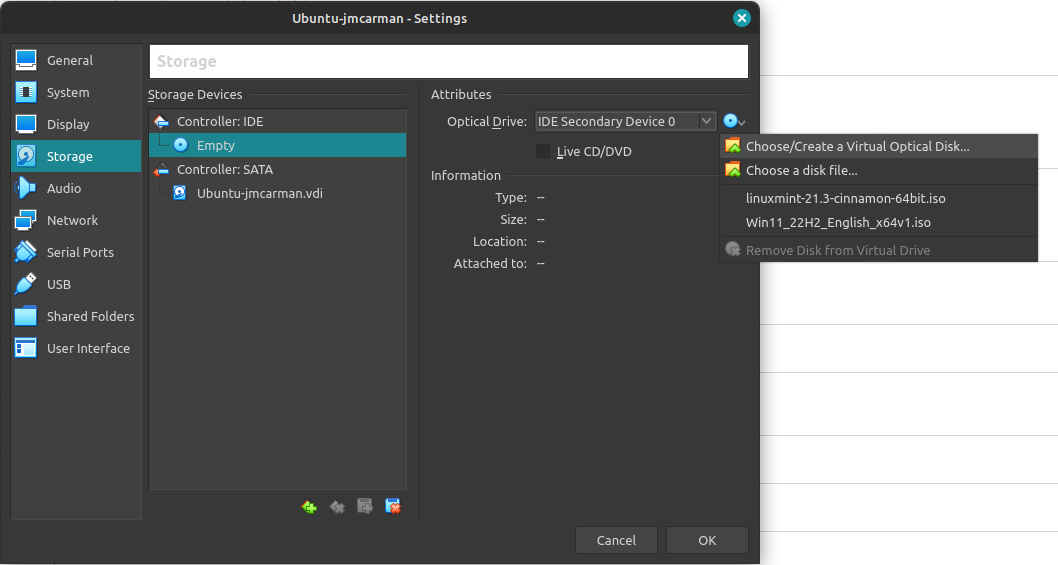Click the Network monitors icon

[26, 220]
